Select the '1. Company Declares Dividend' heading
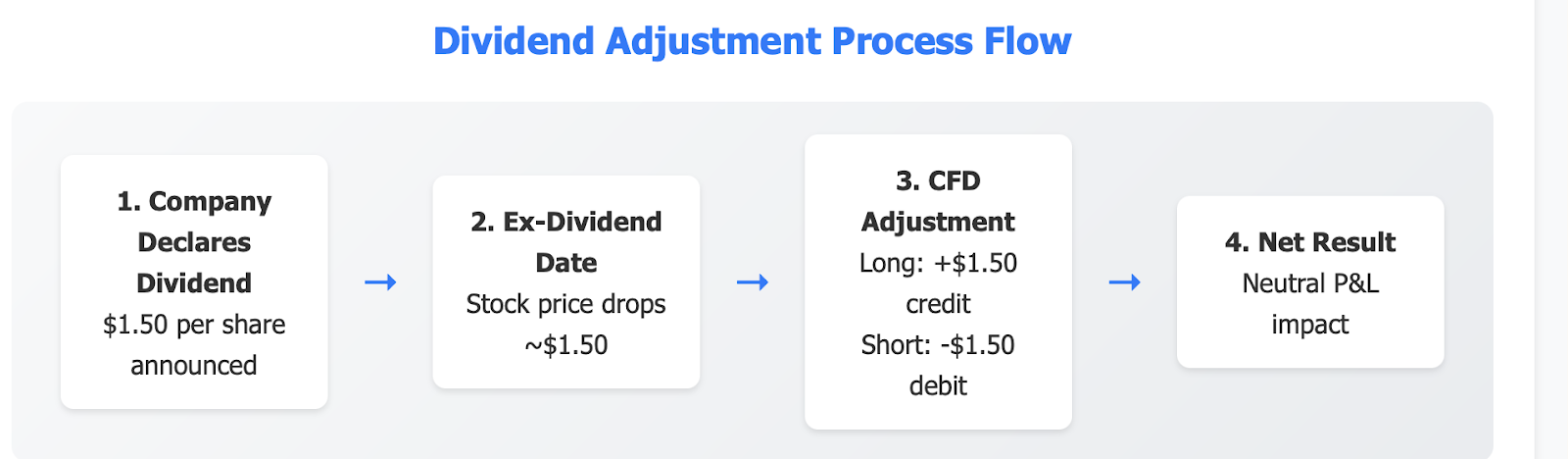The height and width of the screenshot is (459, 1568). 194,242
